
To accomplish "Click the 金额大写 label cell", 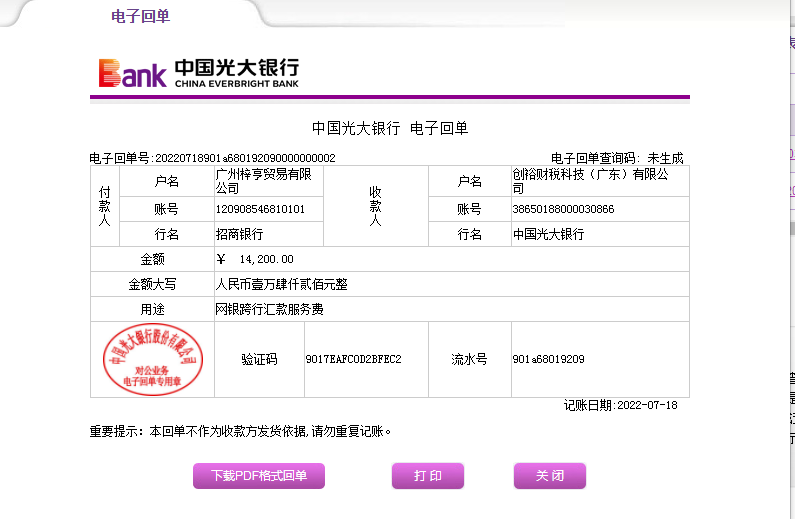I will (x=153, y=284).
